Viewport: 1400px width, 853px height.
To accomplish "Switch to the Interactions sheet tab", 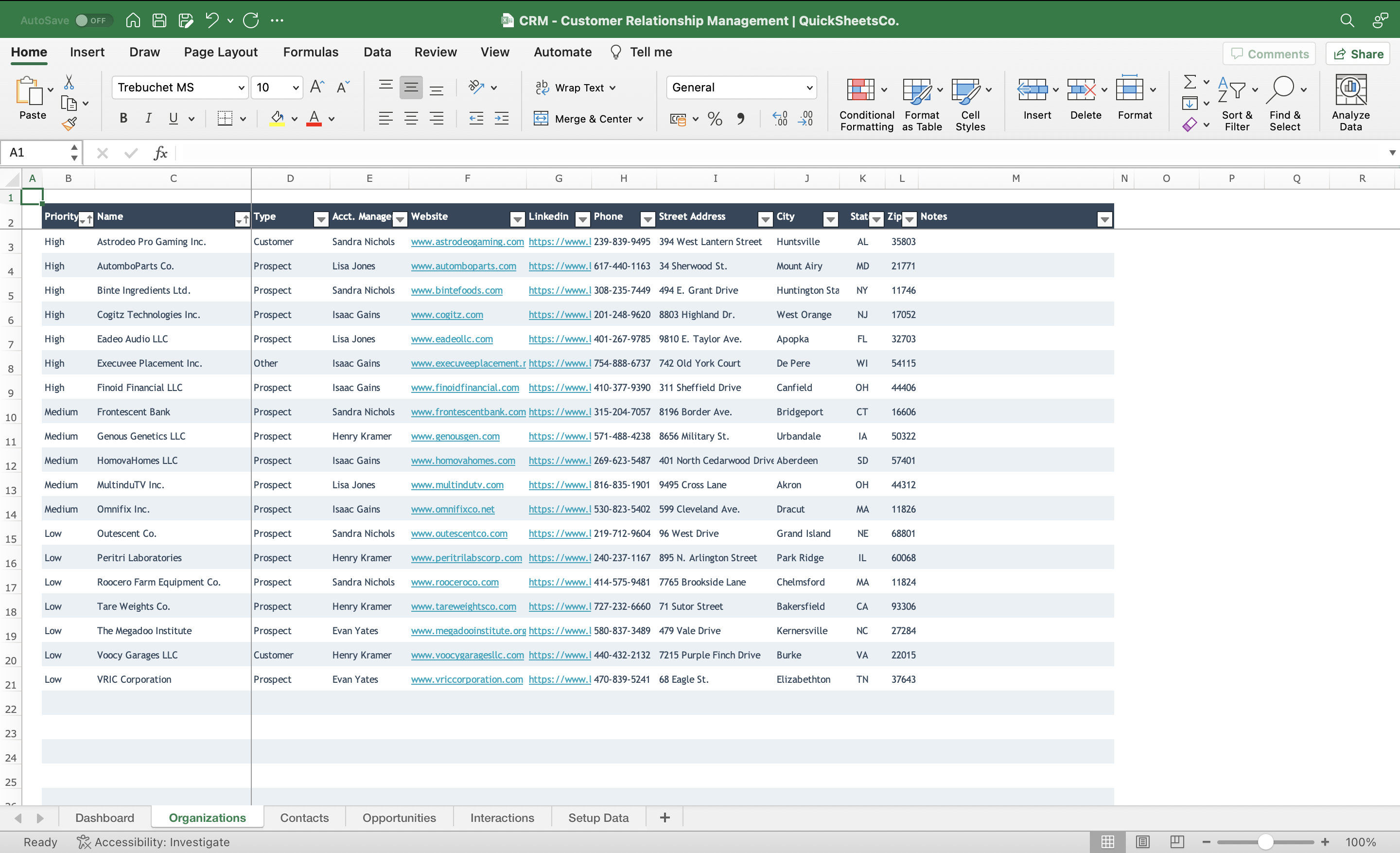I will (501, 817).
